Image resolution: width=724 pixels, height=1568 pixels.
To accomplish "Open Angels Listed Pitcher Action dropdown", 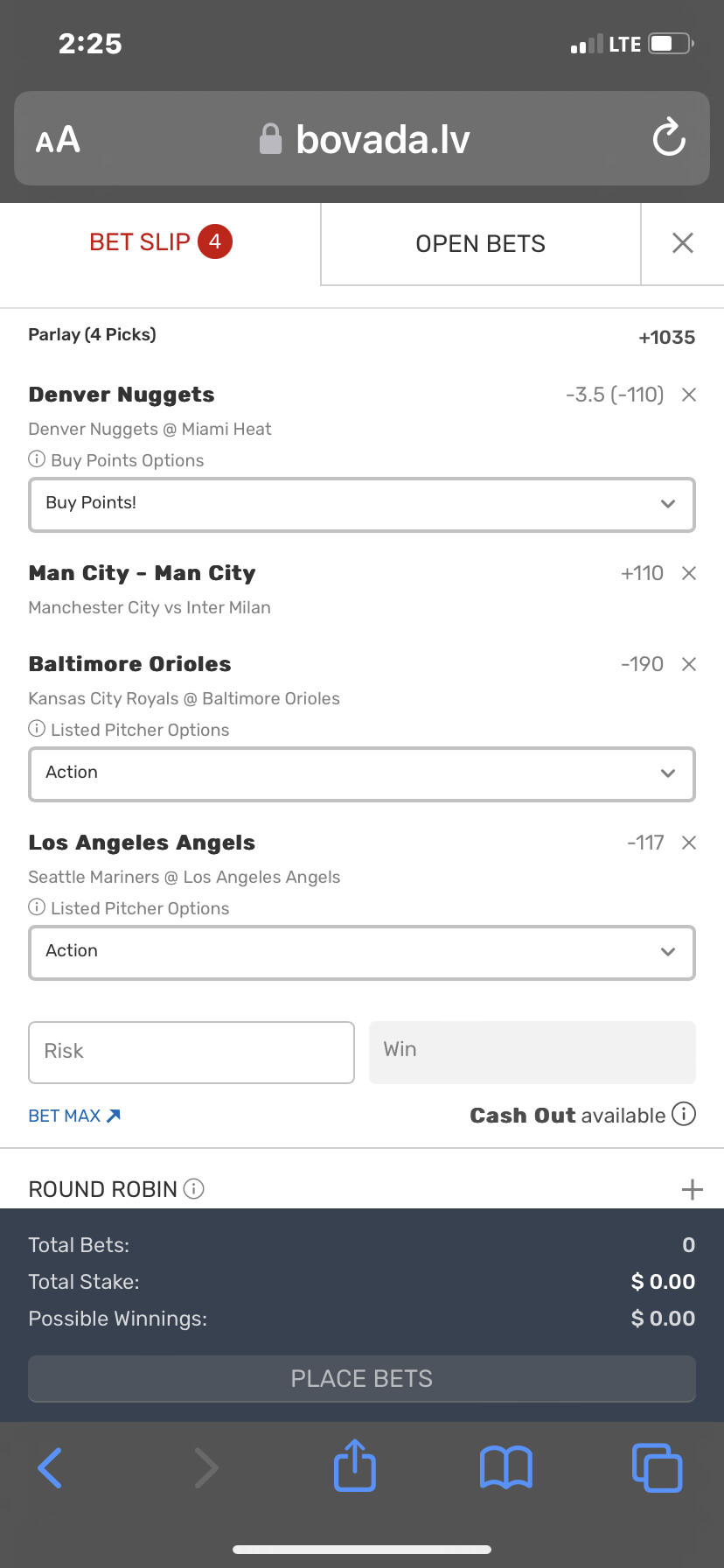I will pyautogui.click(x=362, y=952).
